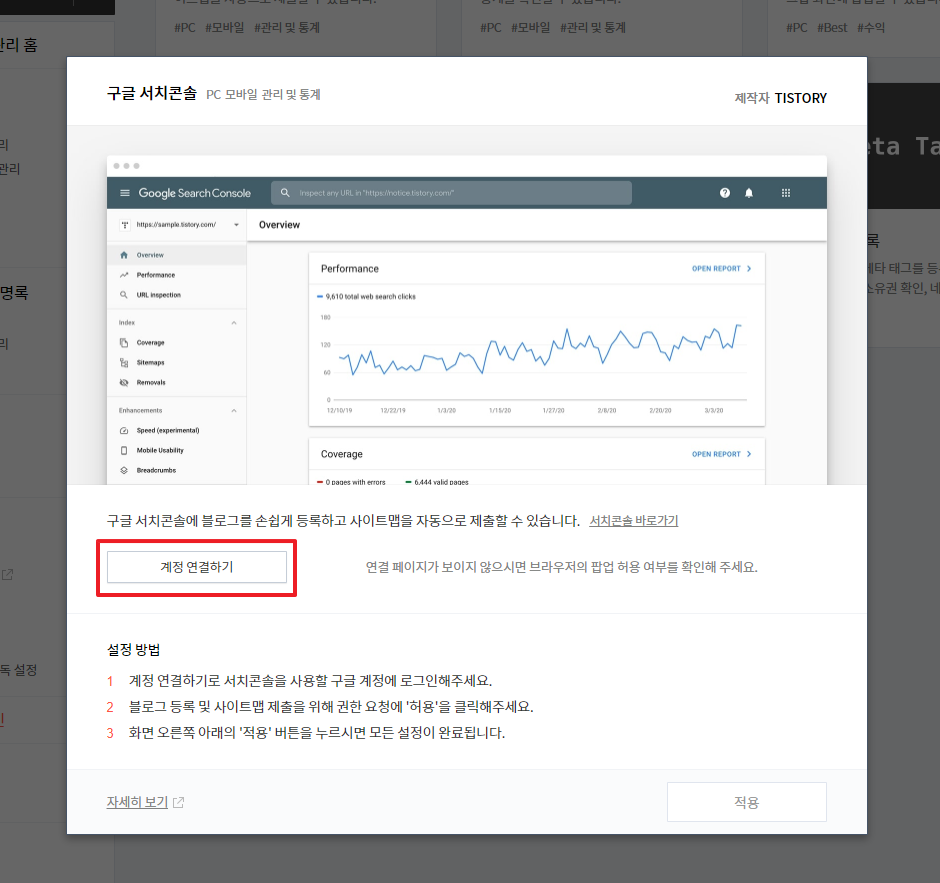Open the Coverage card's OPEN REPORT link
940x883 pixels.
[722, 454]
